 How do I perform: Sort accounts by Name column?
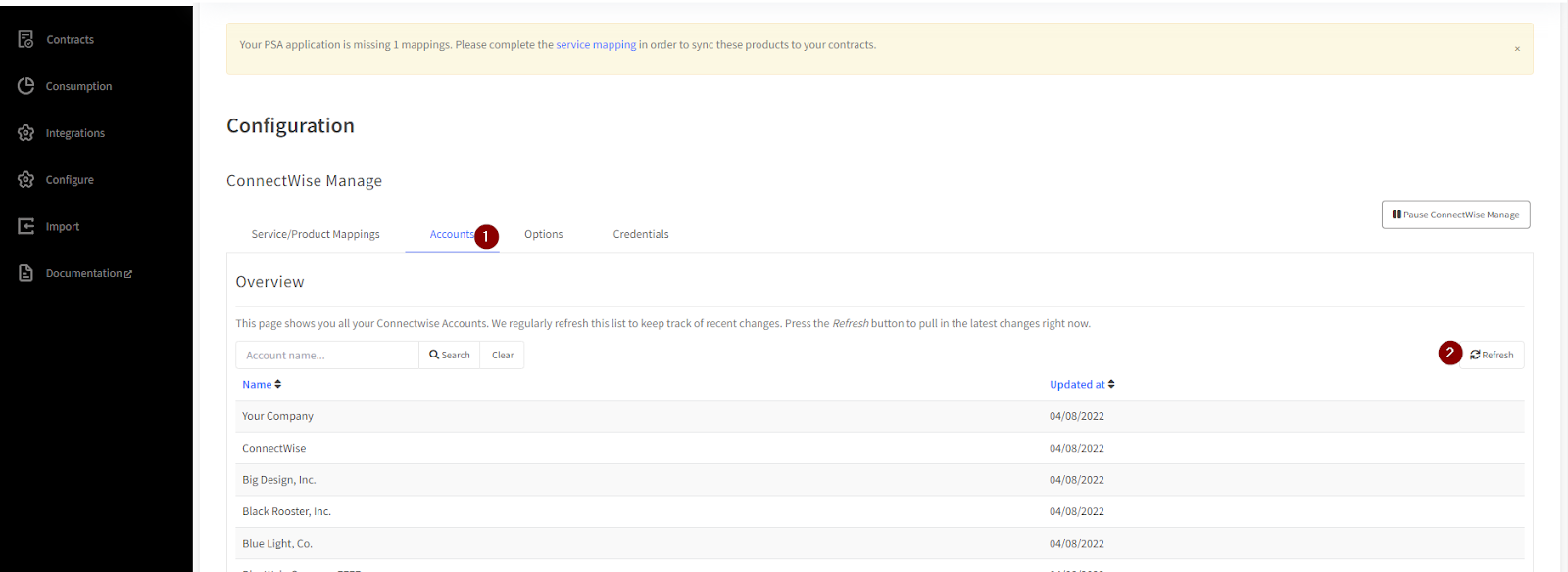click(262, 385)
